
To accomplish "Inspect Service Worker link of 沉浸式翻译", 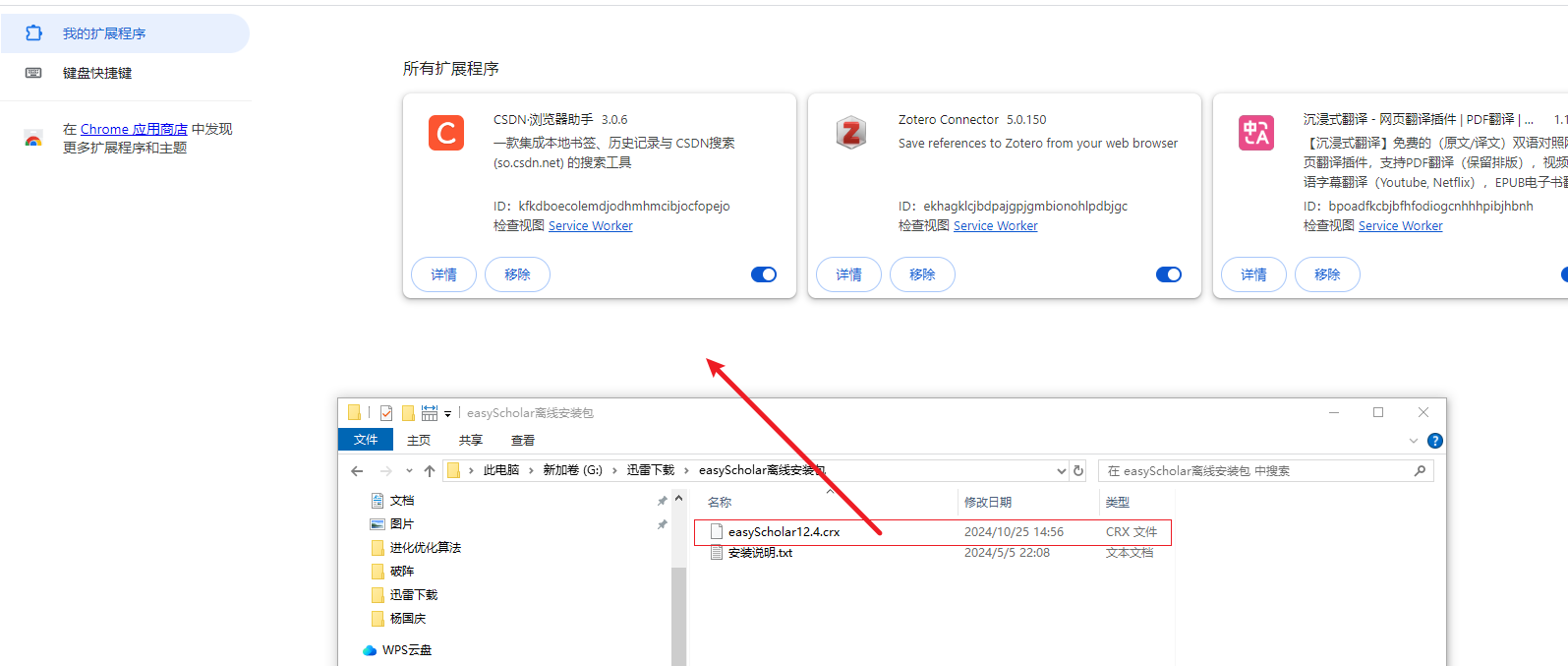I will pos(1400,226).
